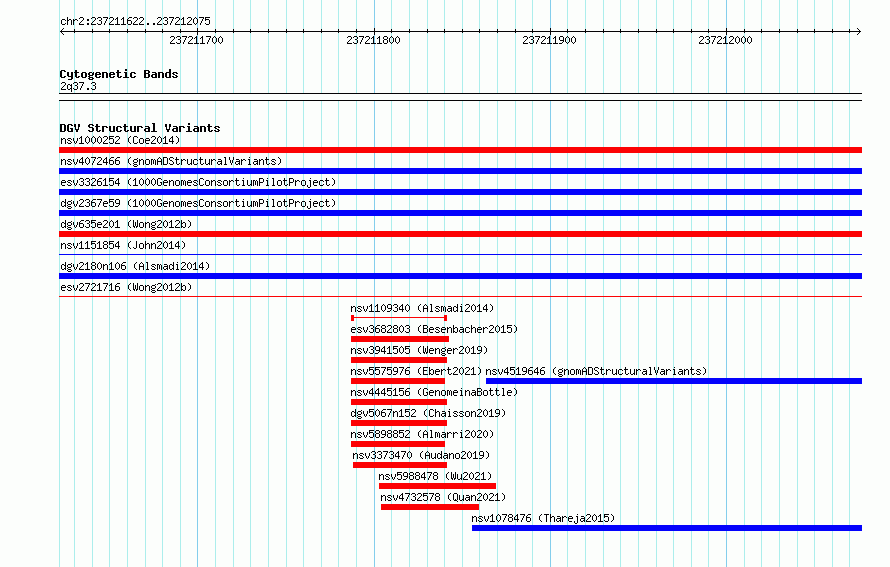Open nsv4519646 (gnomADStructuralVariants) label
Screen dimensions: 890x567
tap(596, 371)
